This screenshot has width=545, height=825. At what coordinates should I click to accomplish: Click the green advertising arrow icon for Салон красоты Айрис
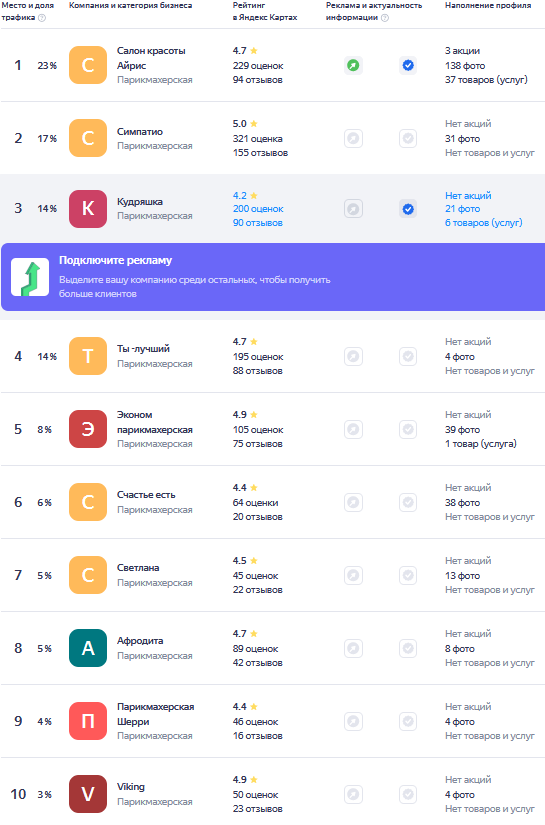pyautogui.click(x=354, y=66)
